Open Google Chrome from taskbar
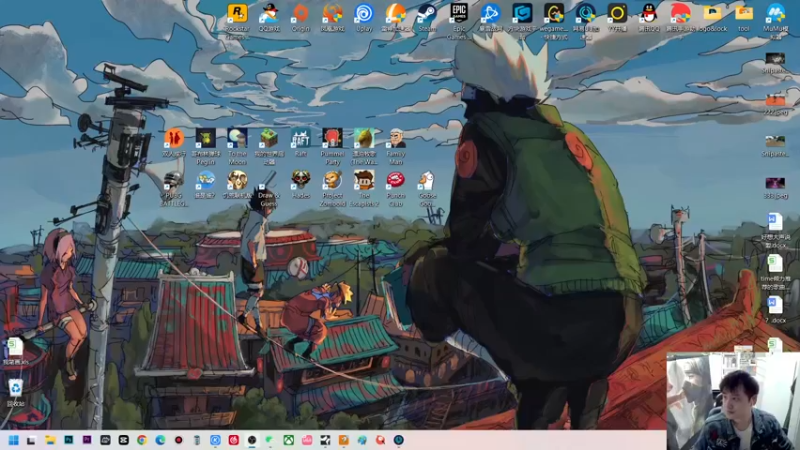Image resolution: width=800 pixels, height=450 pixels. click(x=142, y=440)
